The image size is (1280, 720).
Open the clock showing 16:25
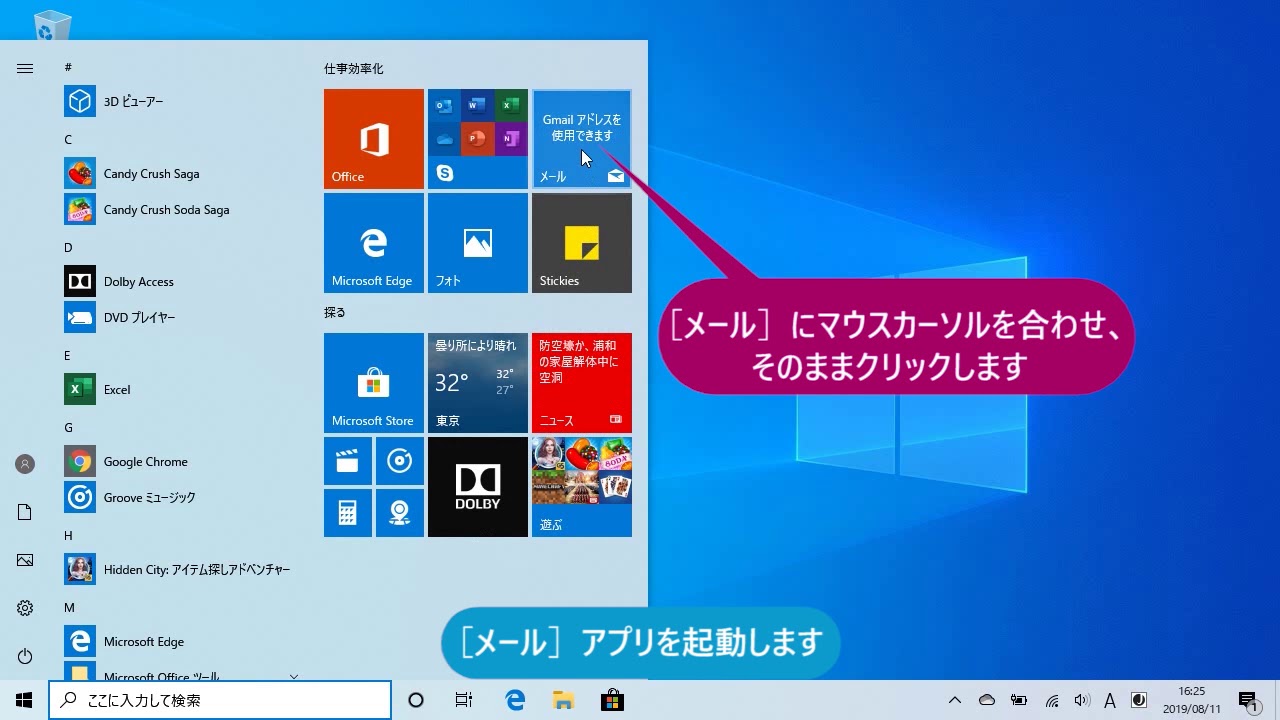coord(1191,700)
